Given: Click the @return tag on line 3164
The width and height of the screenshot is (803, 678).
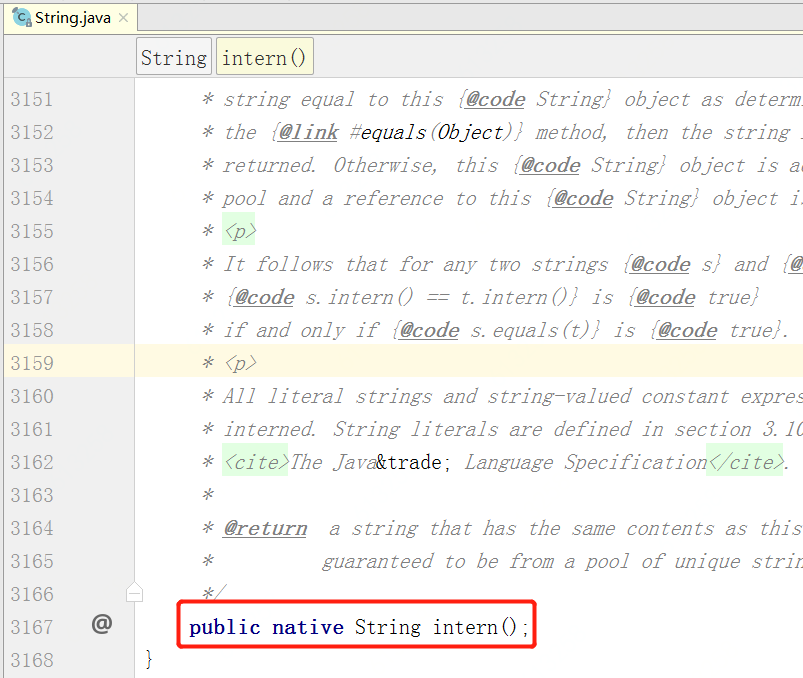Looking at the screenshot, I should [x=265, y=528].
